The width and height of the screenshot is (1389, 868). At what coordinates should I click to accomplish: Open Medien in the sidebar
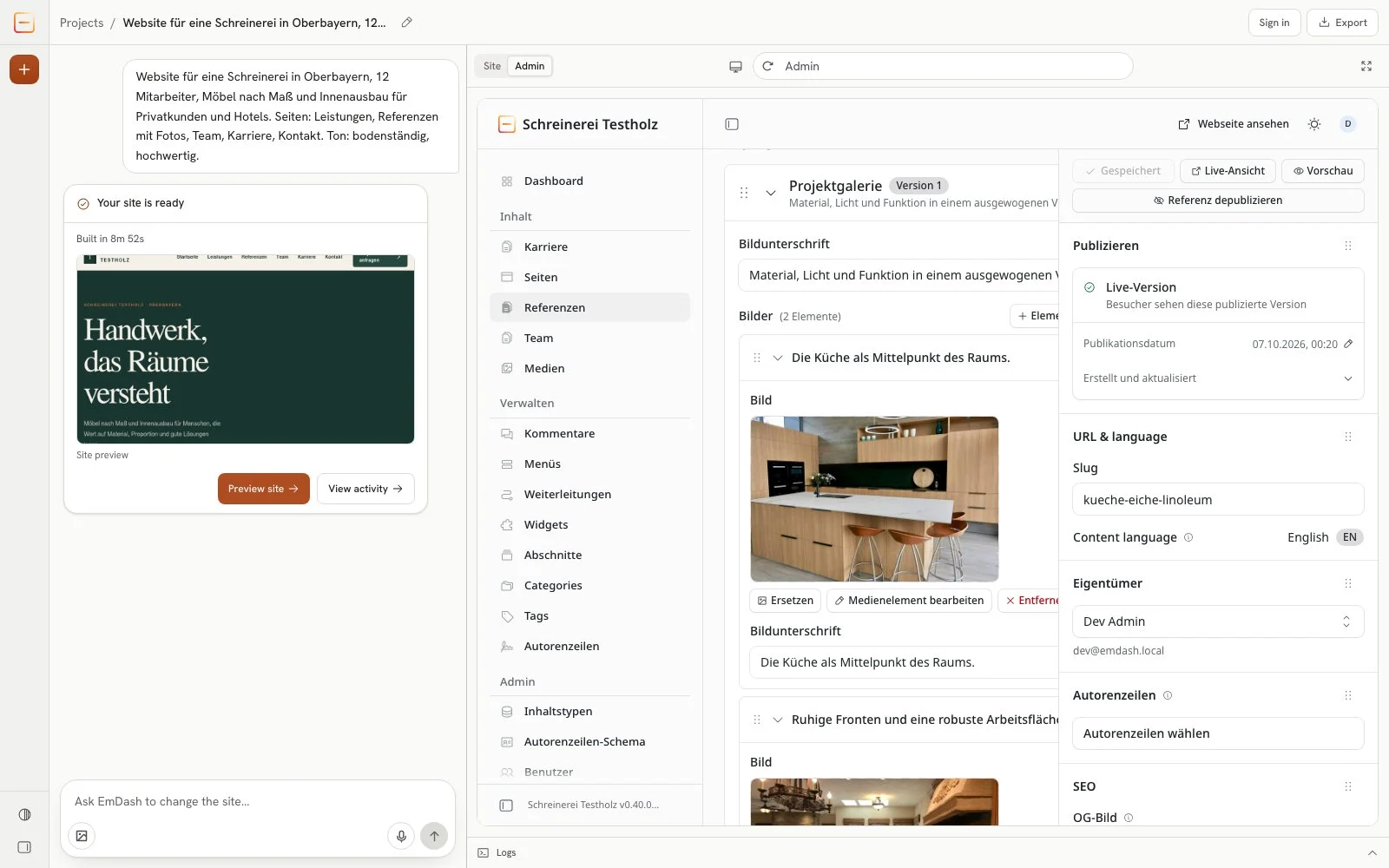click(589, 368)
